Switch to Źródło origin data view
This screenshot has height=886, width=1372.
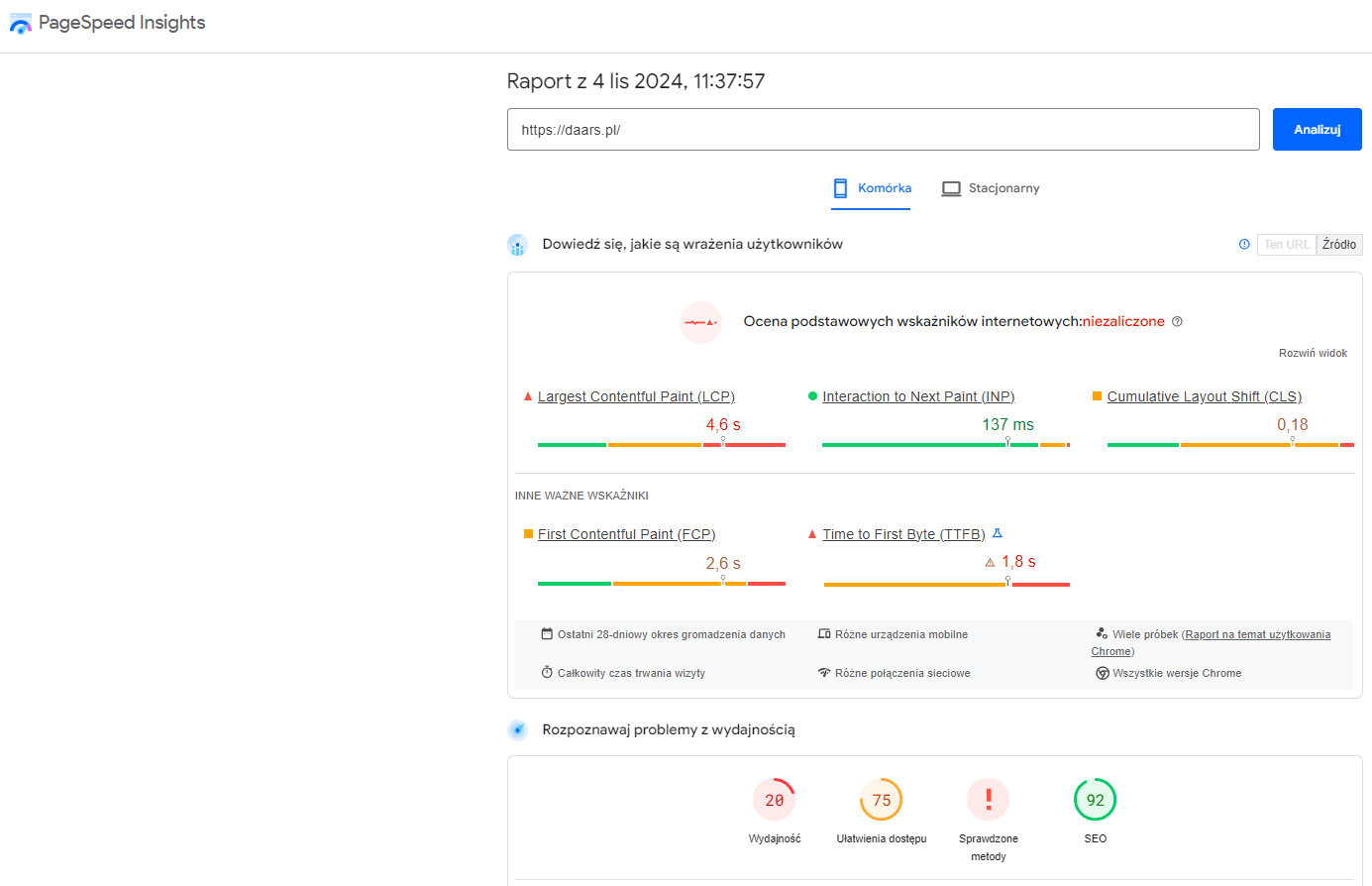pos(1339,245)
